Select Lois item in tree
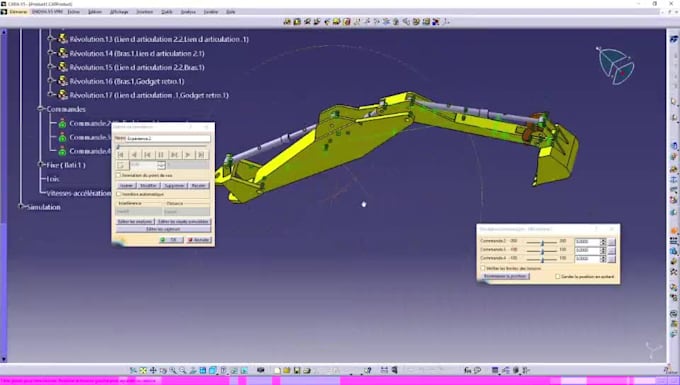Viewport: 680px width, 385px height. coord(53,179)
